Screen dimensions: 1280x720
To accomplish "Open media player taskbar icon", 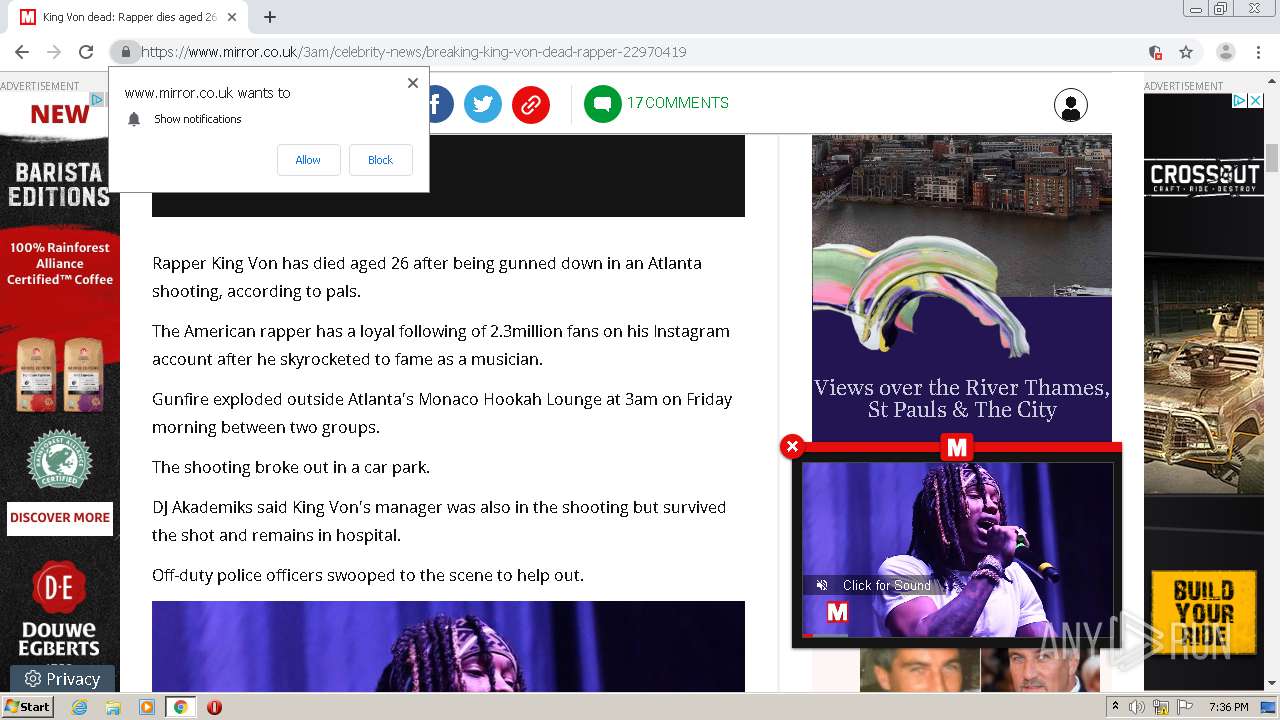I will coord(147,707).
